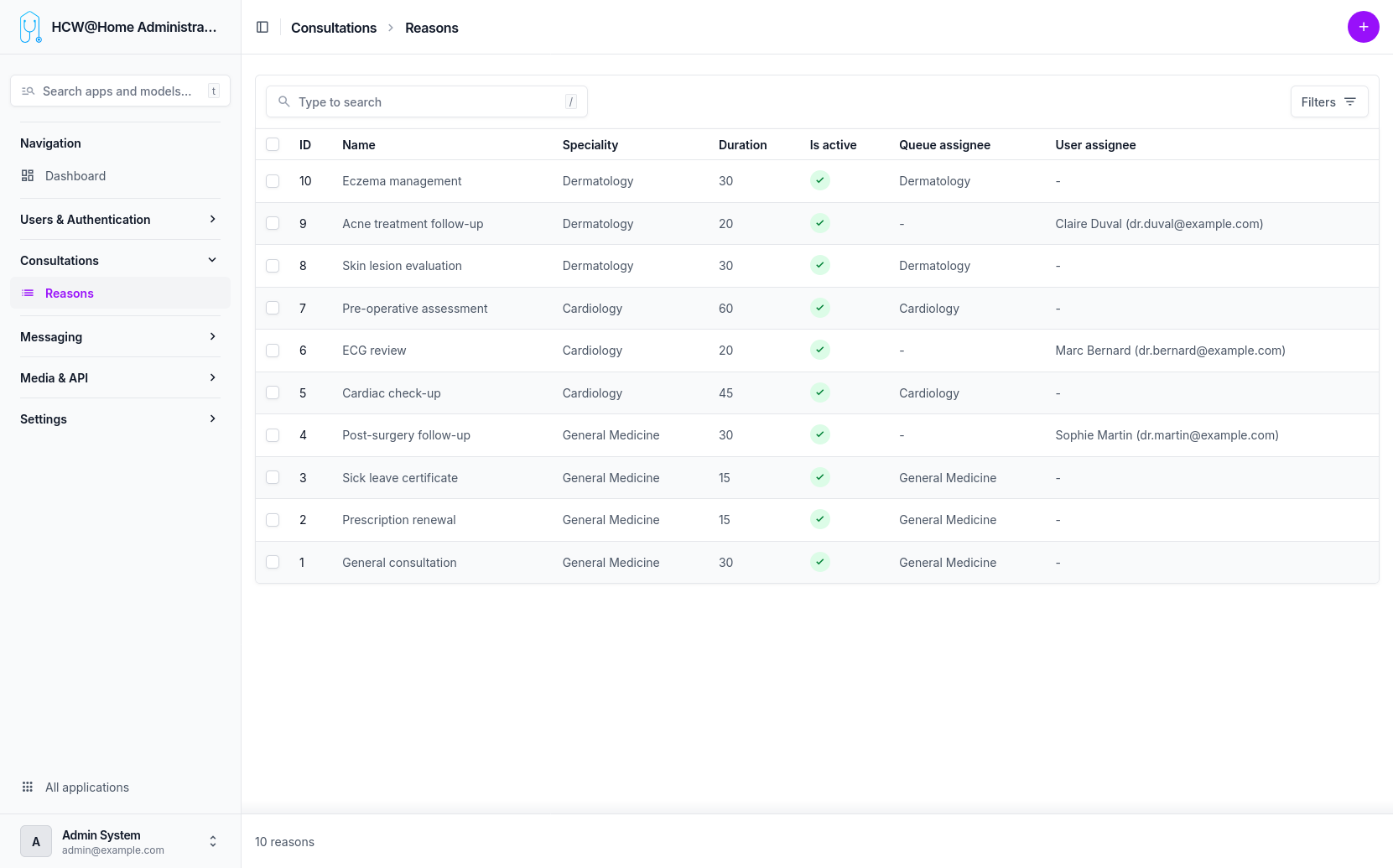This screenshot has height=868, width=1393.
Task: Click the purple add reason plus button
Action: pos(1363,27)
